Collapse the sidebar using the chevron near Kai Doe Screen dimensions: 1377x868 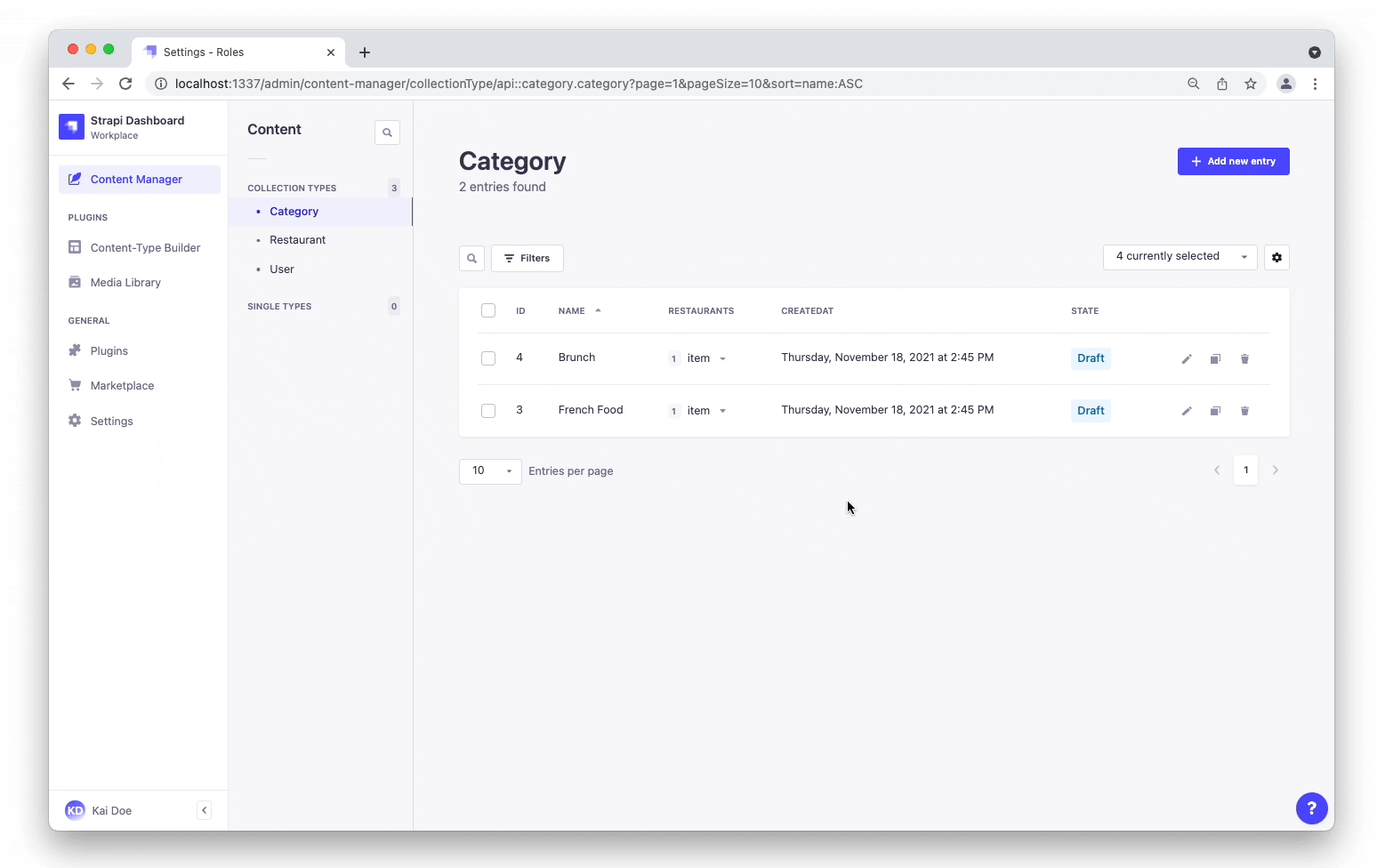coord(204,810)
